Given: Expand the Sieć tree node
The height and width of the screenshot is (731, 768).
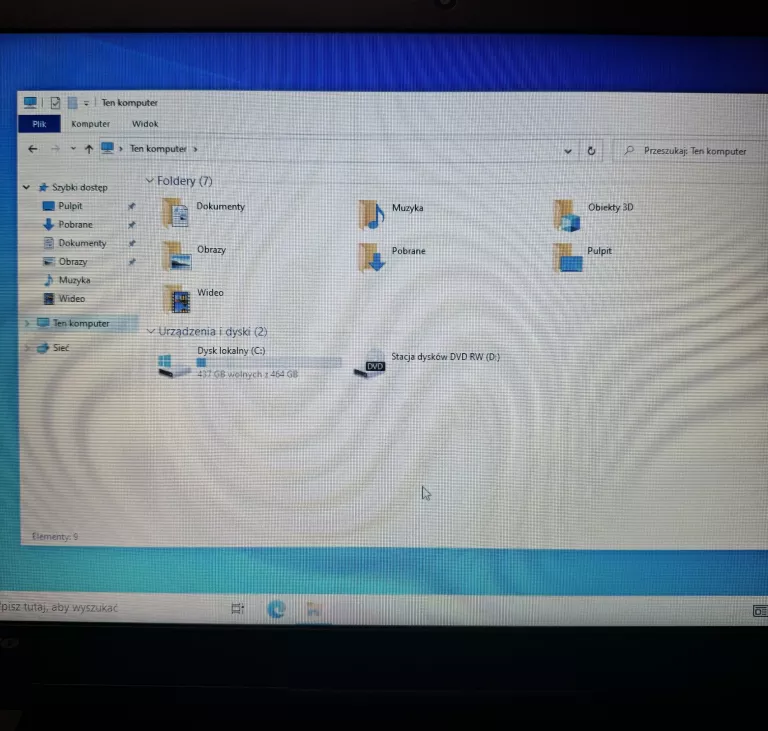Looking at the screenshot, I should tap(27, 348).
